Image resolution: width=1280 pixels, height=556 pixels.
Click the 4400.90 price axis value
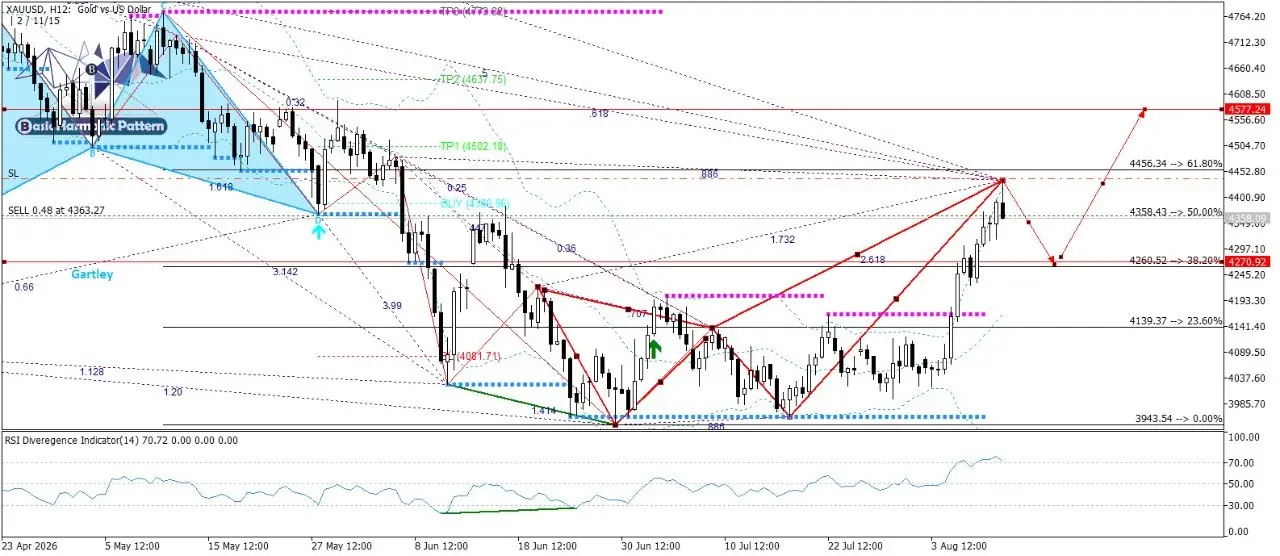(x=1245, y=197)
